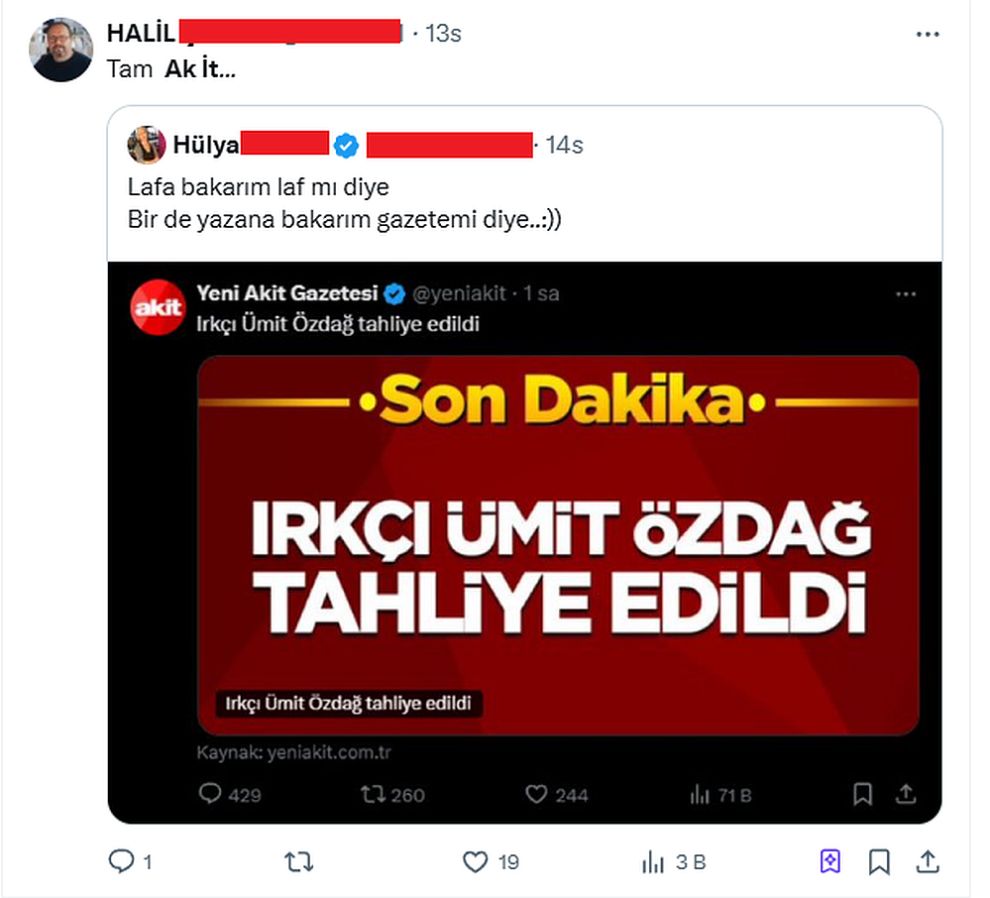Viewport: 990px width, 898px height.
Task: Open the Son Dakika news card image
Action: (558, 546)
